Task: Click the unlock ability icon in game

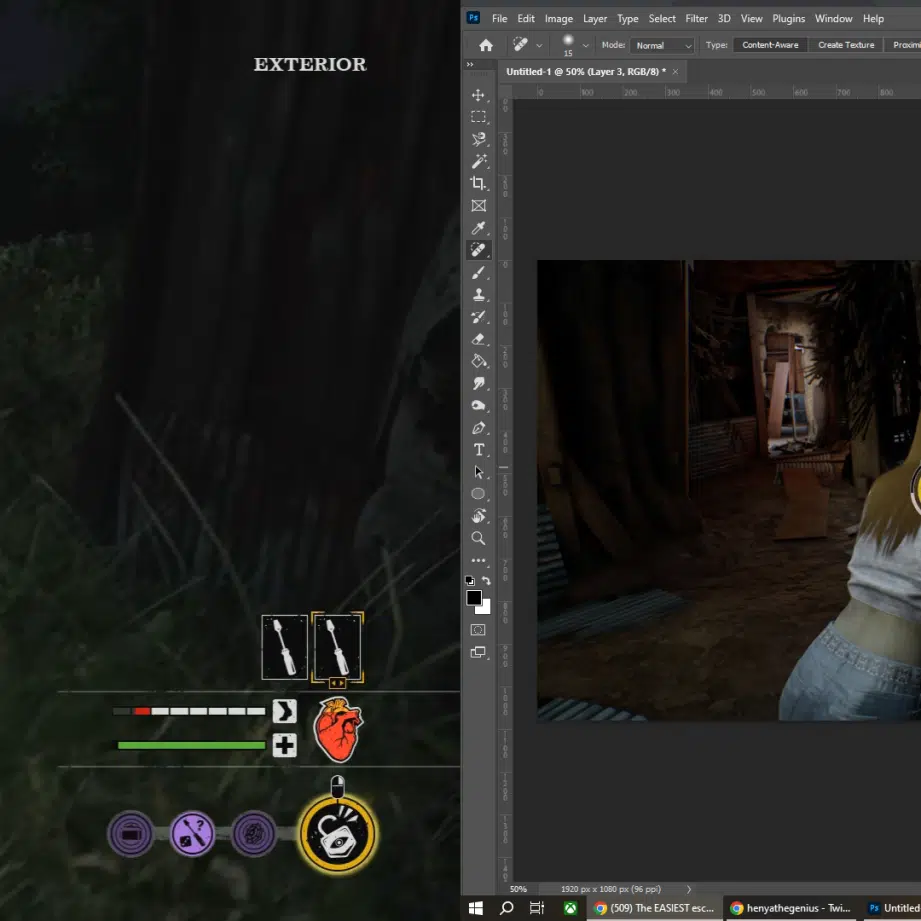Action: pos(338,833)
